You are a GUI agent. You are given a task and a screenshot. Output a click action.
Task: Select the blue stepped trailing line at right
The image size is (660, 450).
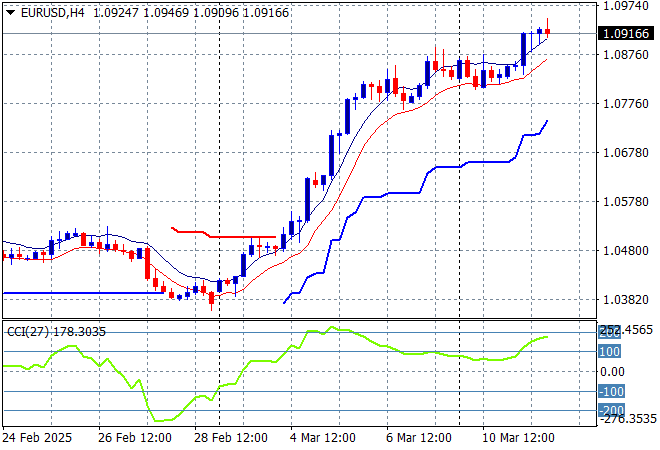coord(470,161)
